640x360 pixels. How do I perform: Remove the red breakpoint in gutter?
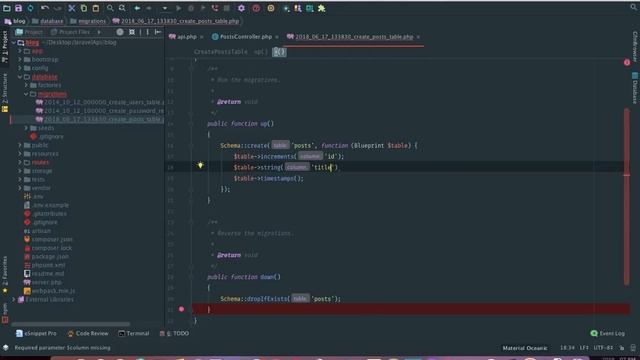click(x=181, y=309)
